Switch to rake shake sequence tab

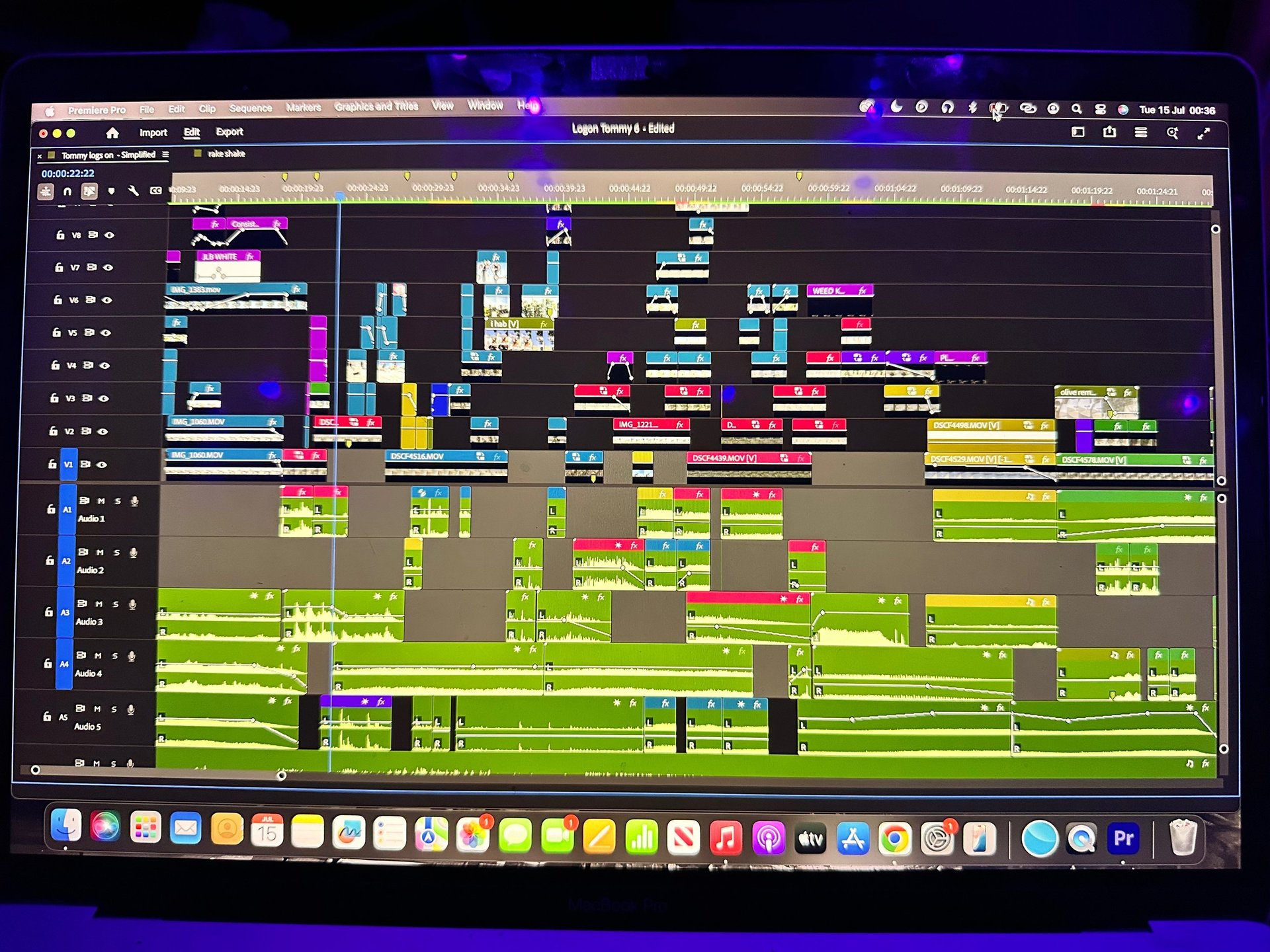tap(226, 154)
